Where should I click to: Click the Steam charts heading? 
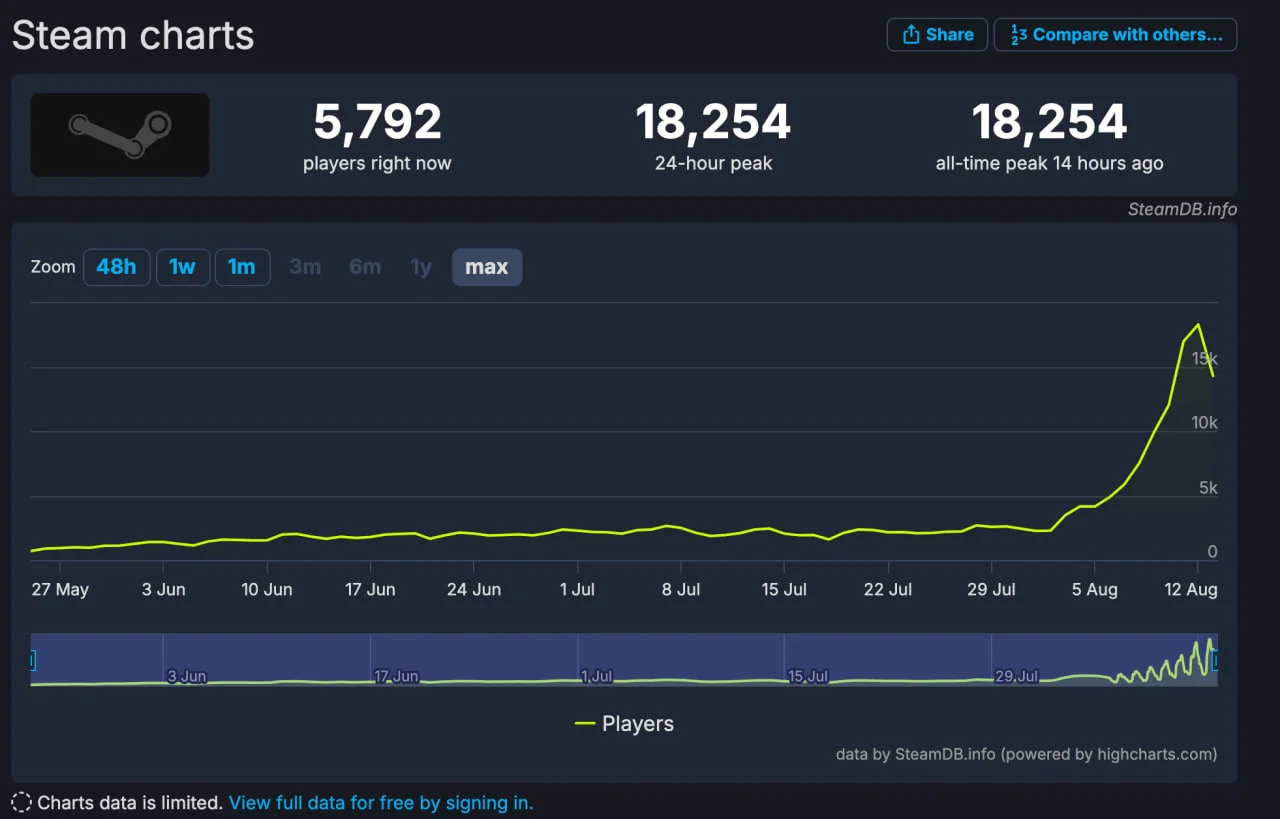(x=133, y=36)
